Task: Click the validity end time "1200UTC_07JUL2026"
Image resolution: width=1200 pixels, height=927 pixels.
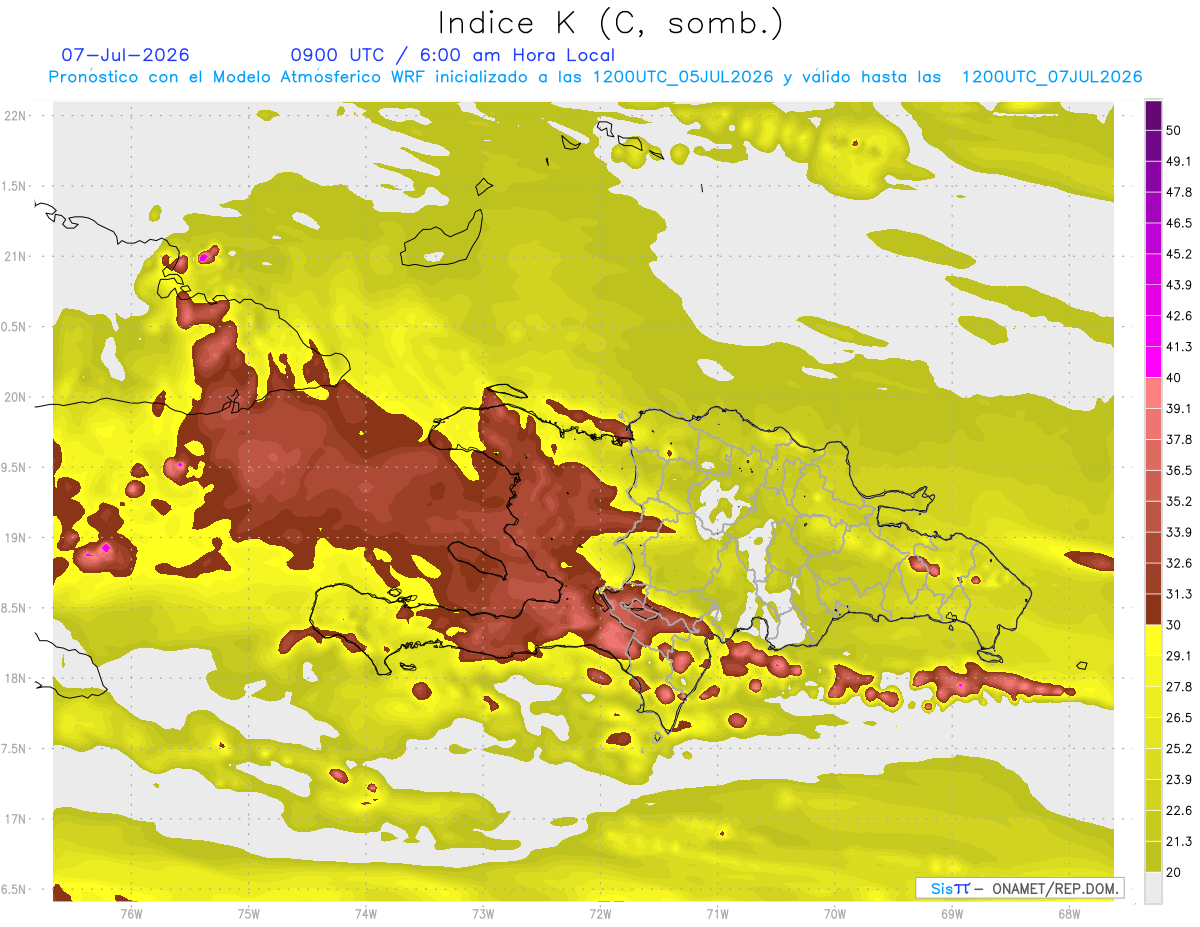Action: click(1052, 77)
